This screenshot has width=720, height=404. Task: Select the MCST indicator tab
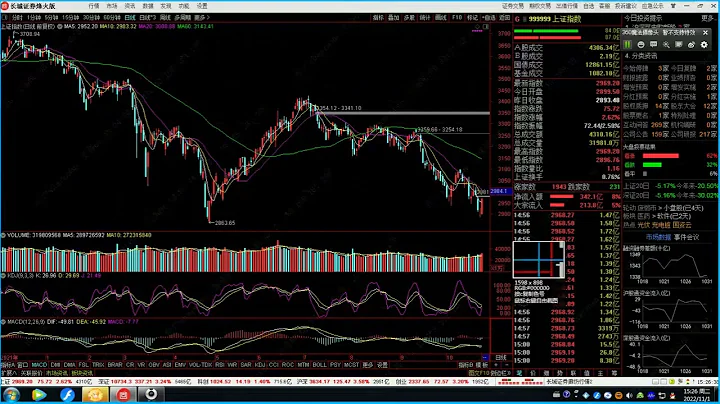351,365
